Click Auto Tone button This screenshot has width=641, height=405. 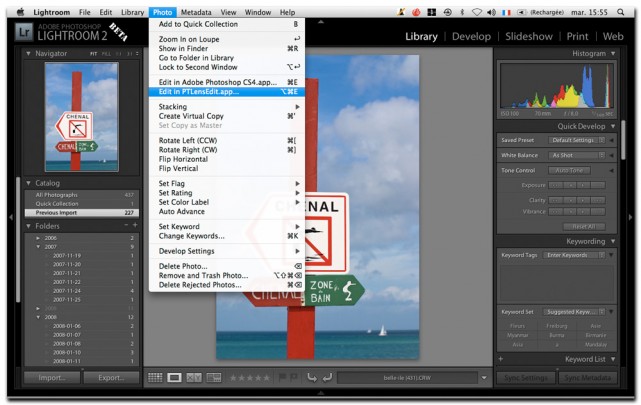569,170
